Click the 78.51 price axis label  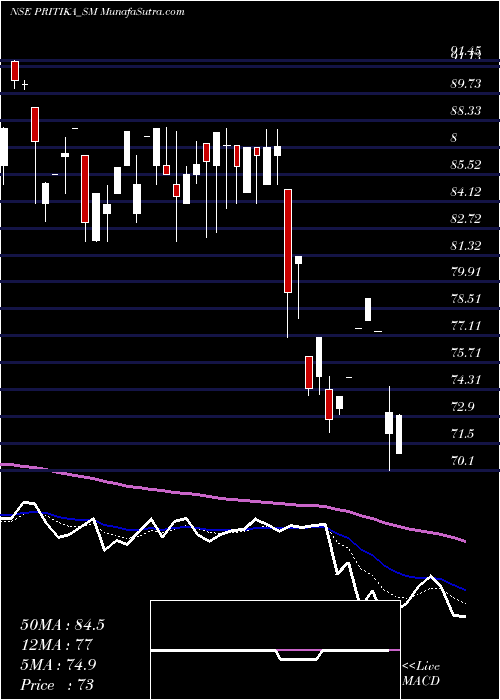466,298
